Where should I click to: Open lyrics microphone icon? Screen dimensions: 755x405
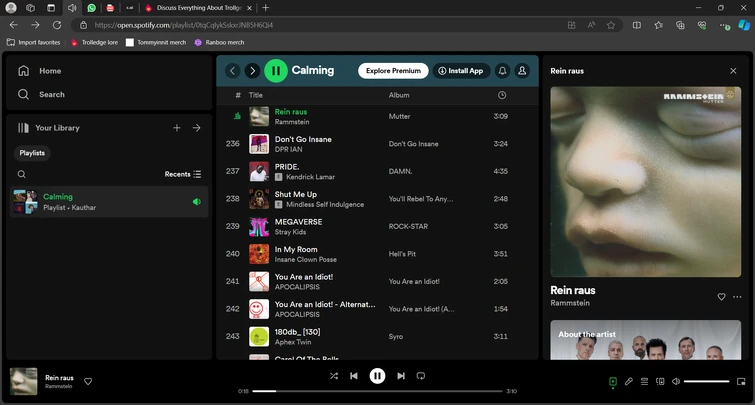[x=629, y=381]
